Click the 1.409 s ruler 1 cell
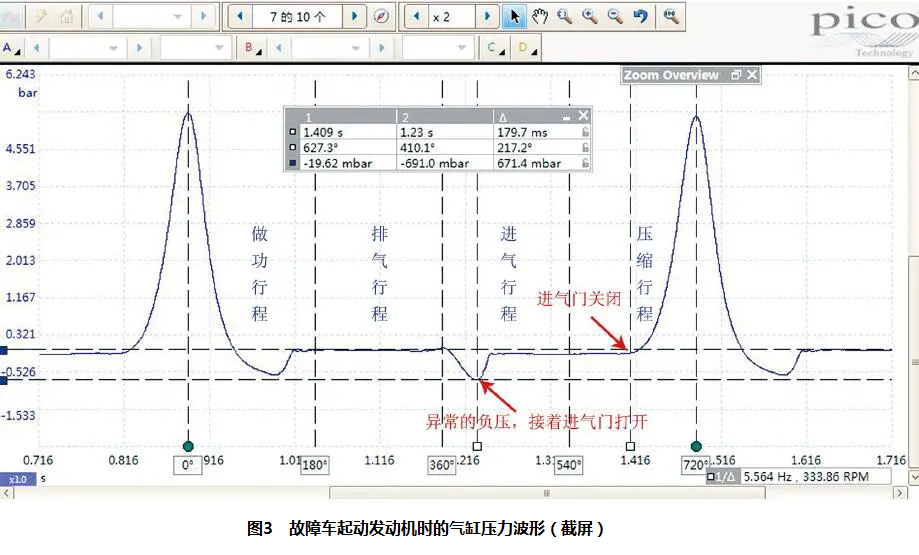Image resolution: width=919 pixels, height=555 pixels. point(348,132)
